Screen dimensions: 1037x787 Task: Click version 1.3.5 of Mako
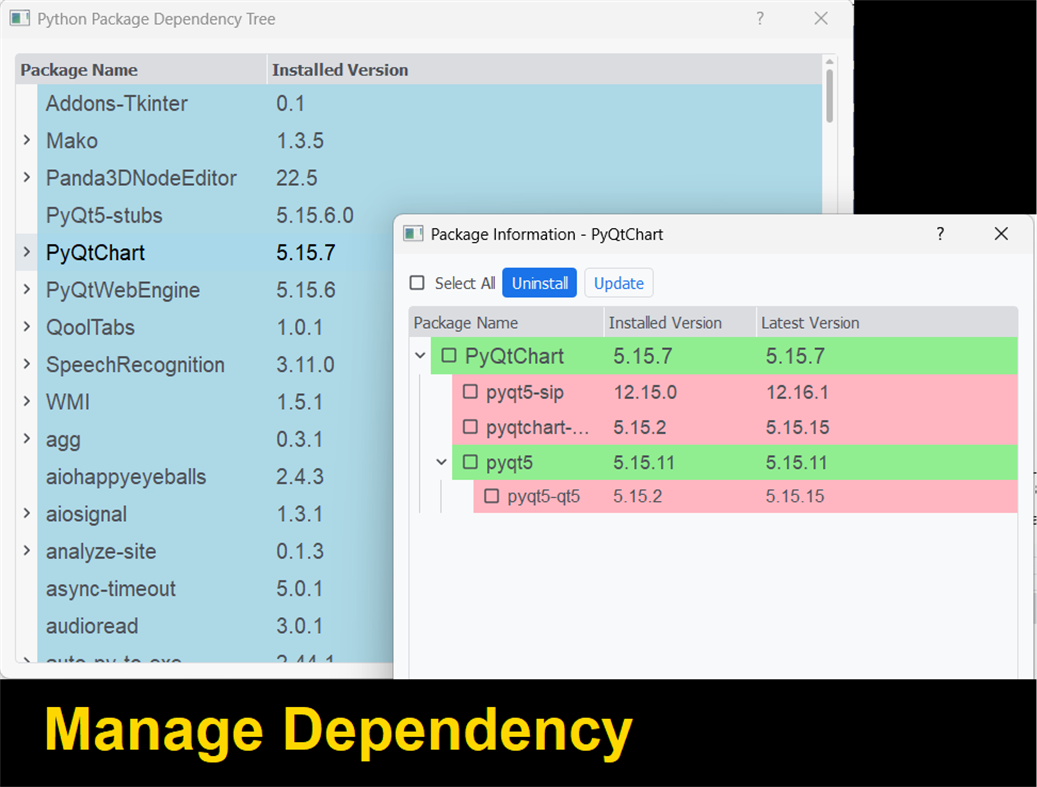[300, 141]
